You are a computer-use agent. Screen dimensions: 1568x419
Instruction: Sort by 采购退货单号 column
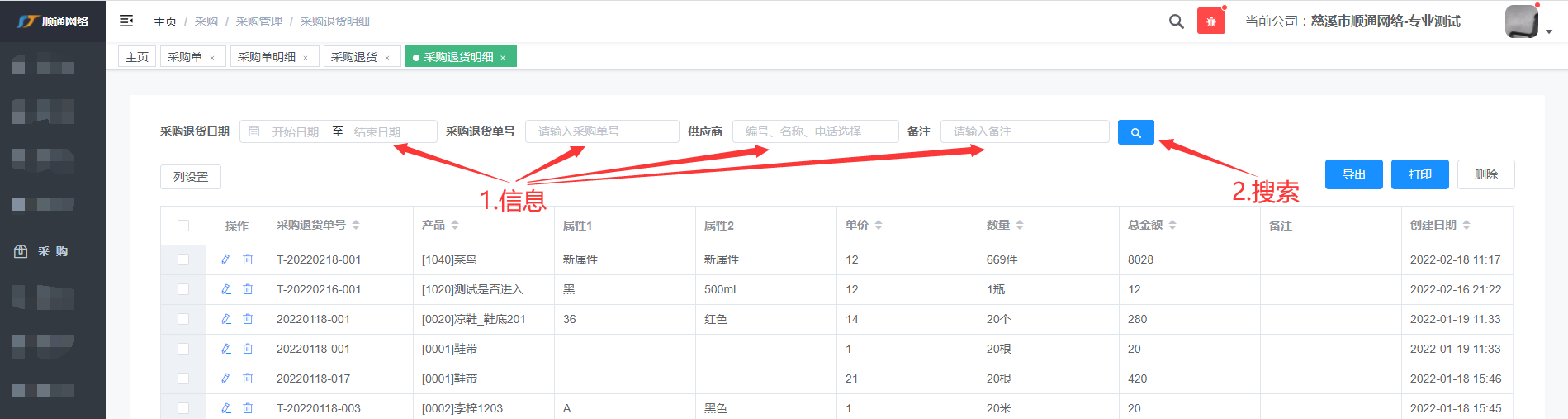click(356, 225)
